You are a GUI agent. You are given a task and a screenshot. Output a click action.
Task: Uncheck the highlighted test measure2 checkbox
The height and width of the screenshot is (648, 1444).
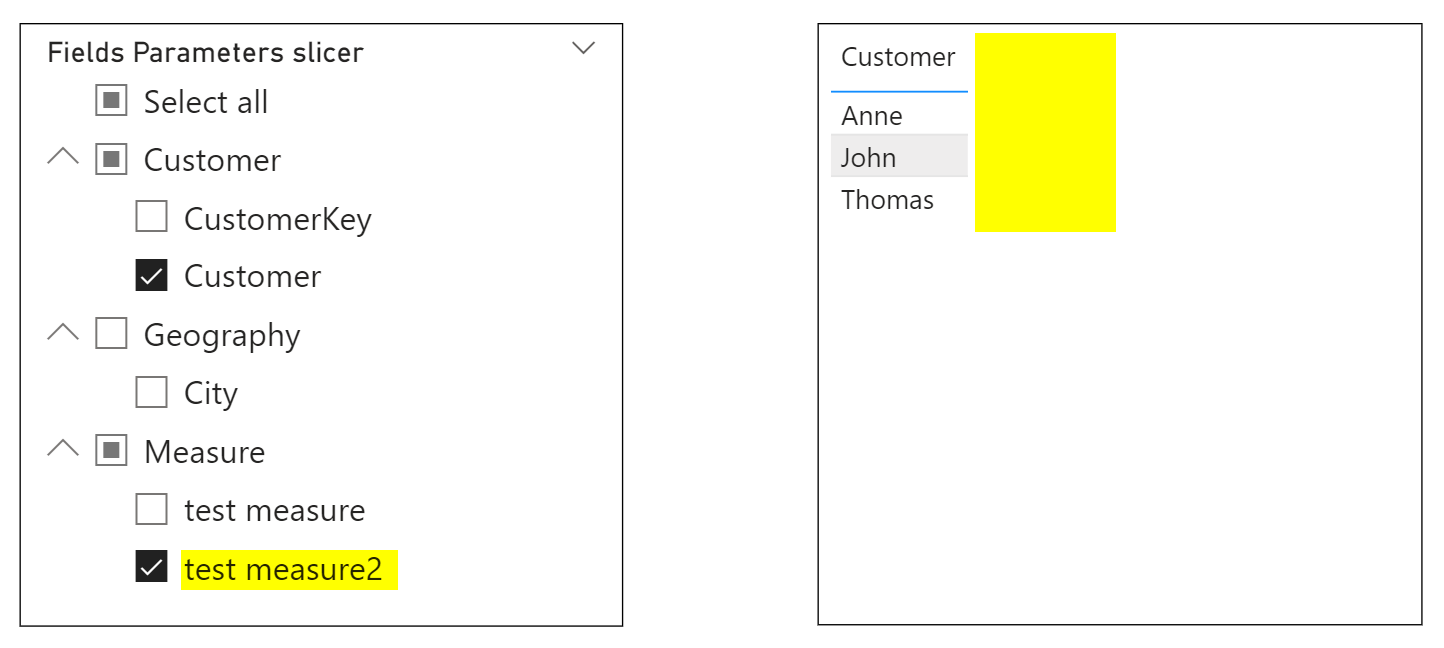(151, 567)
